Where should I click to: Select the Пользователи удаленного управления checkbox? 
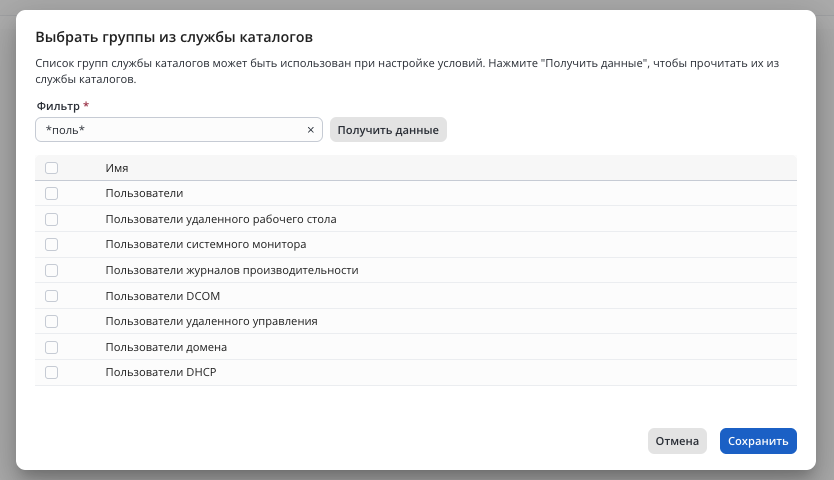pos(52,321)
